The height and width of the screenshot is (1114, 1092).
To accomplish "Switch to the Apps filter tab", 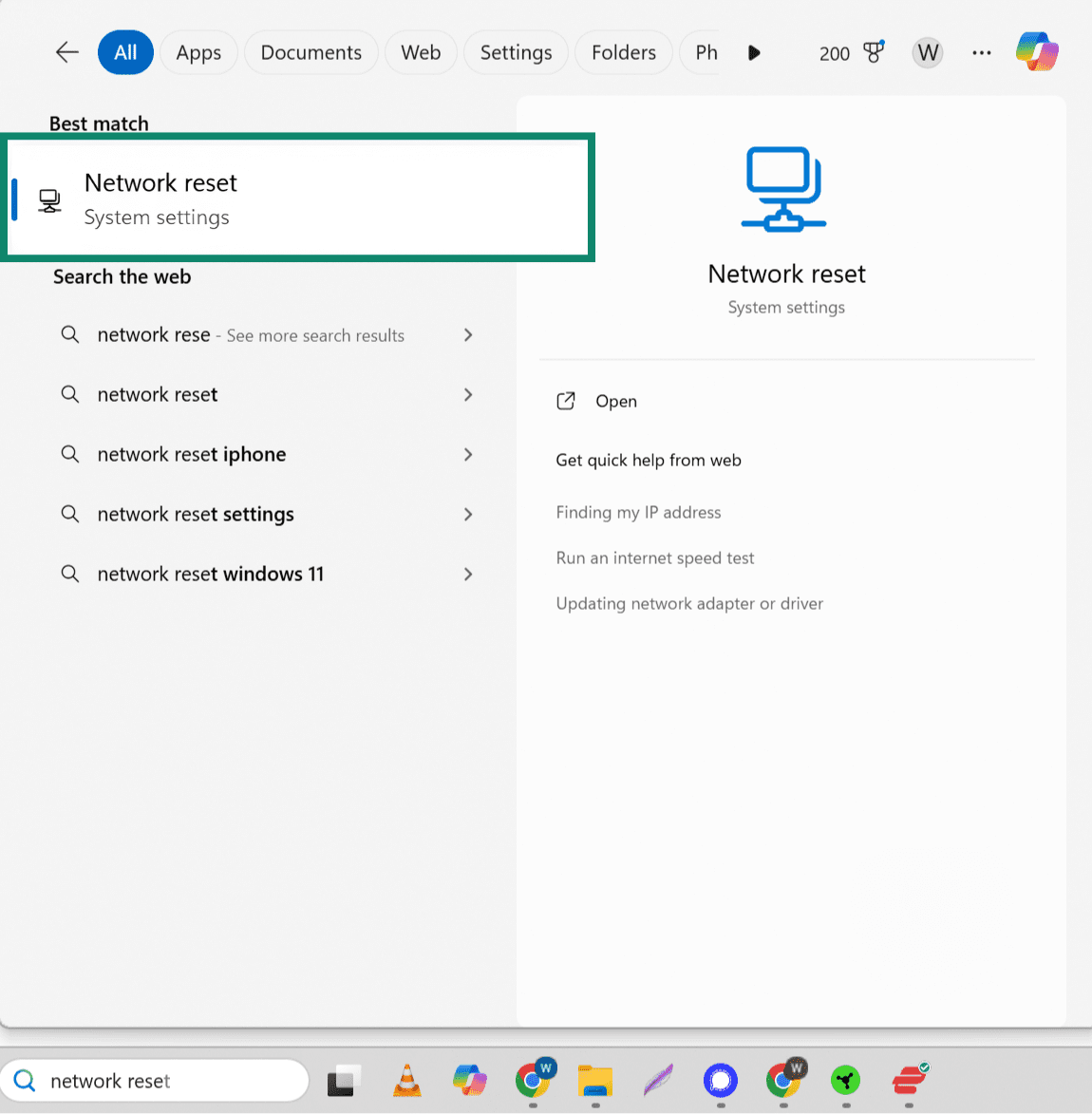I will (198, 52).
